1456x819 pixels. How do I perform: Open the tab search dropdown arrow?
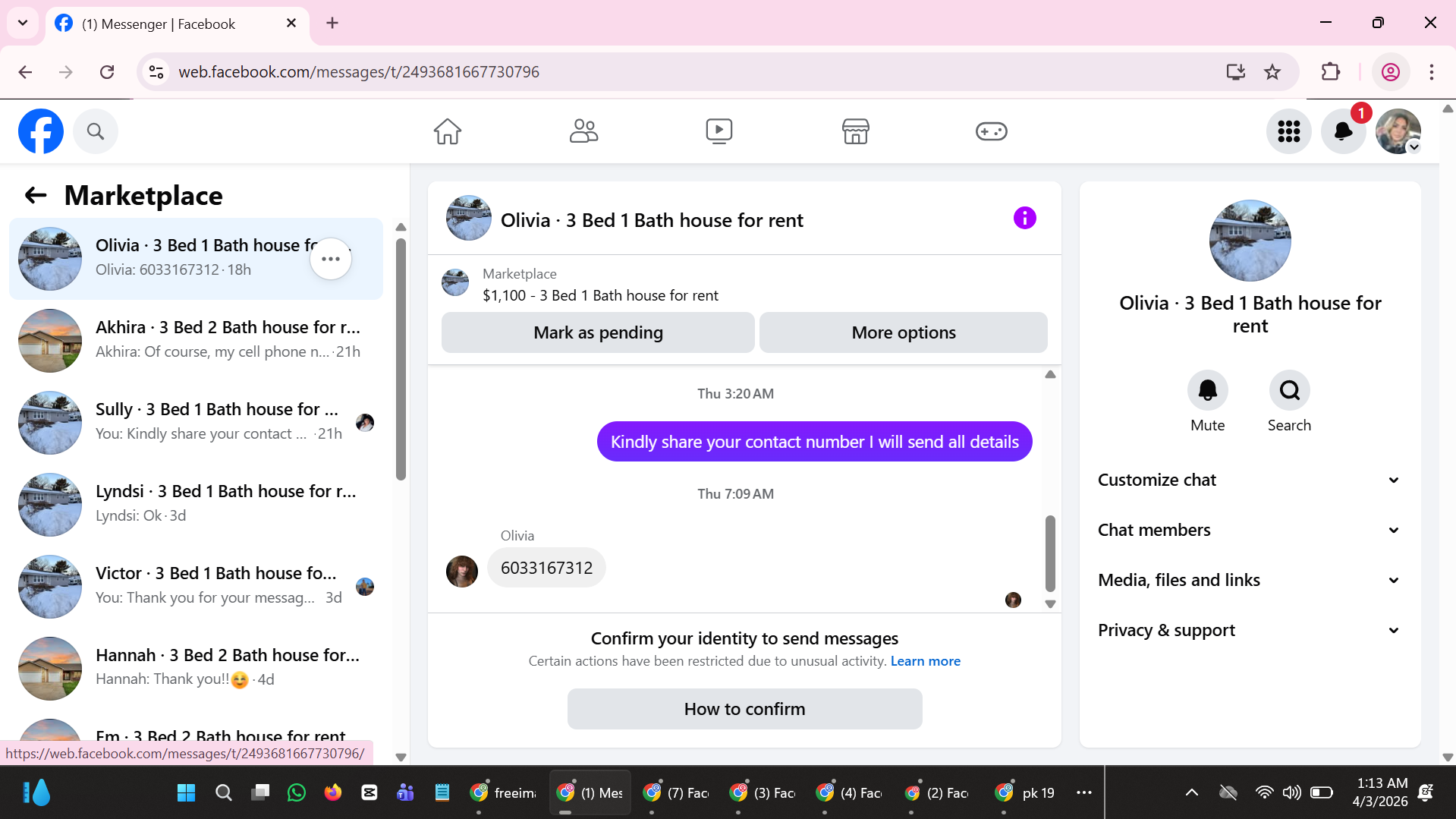point(23,23)
